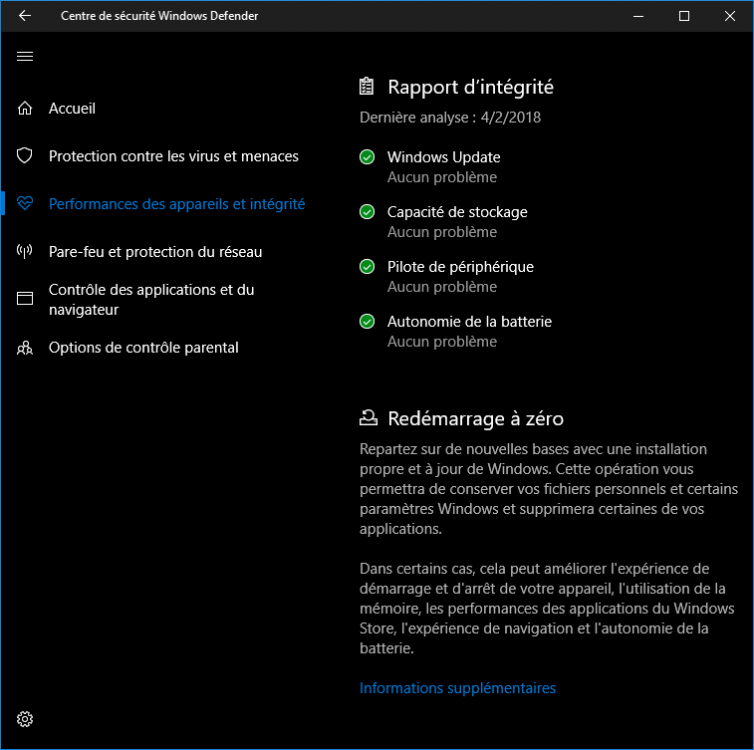The image size is (754, 750).
Task: Open settings gear icon at bottom left
Action: pyautogui.click(x=25, y=719)
